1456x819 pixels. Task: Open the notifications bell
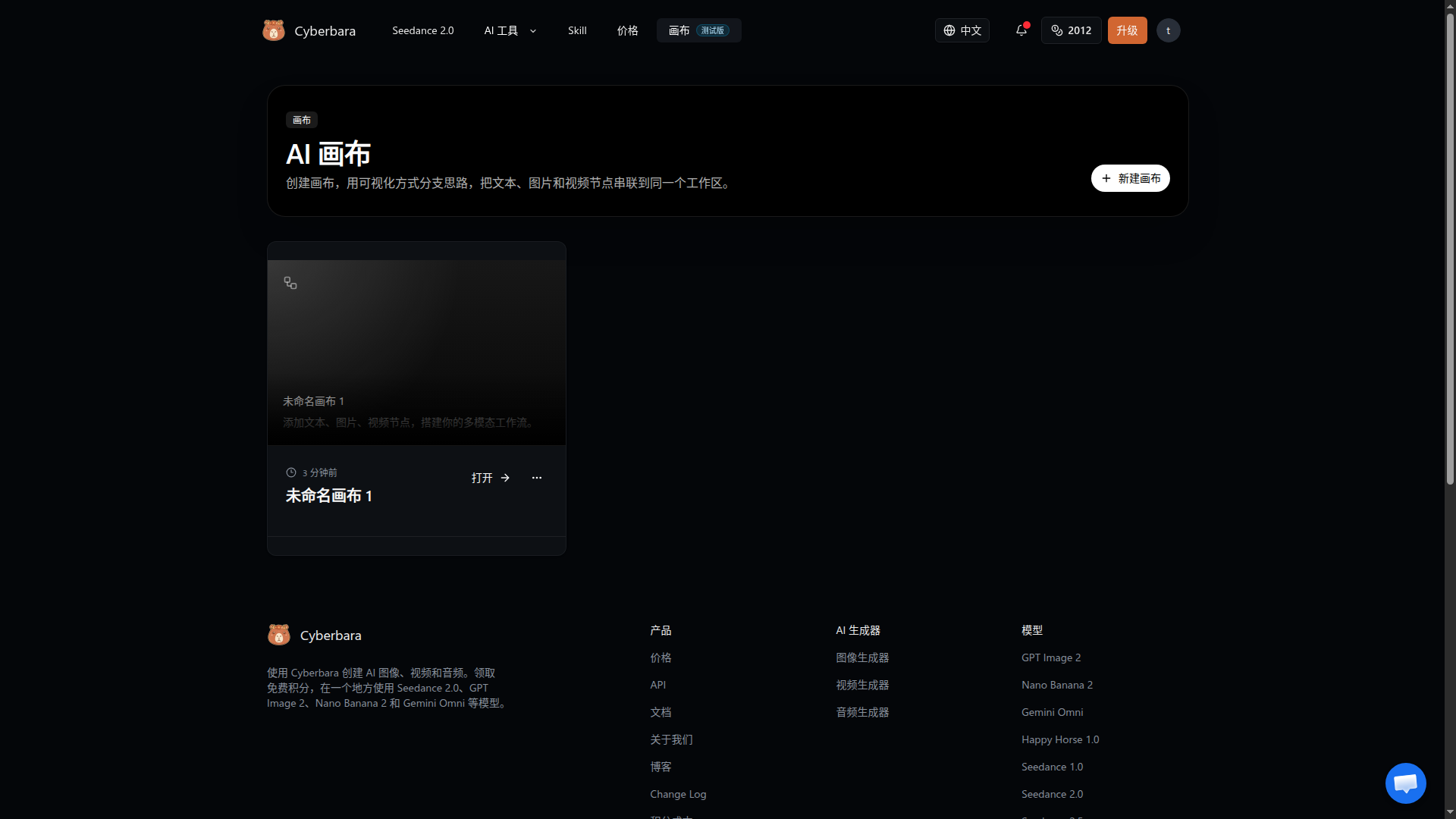pyautogui.click(x=1021, y=30)
